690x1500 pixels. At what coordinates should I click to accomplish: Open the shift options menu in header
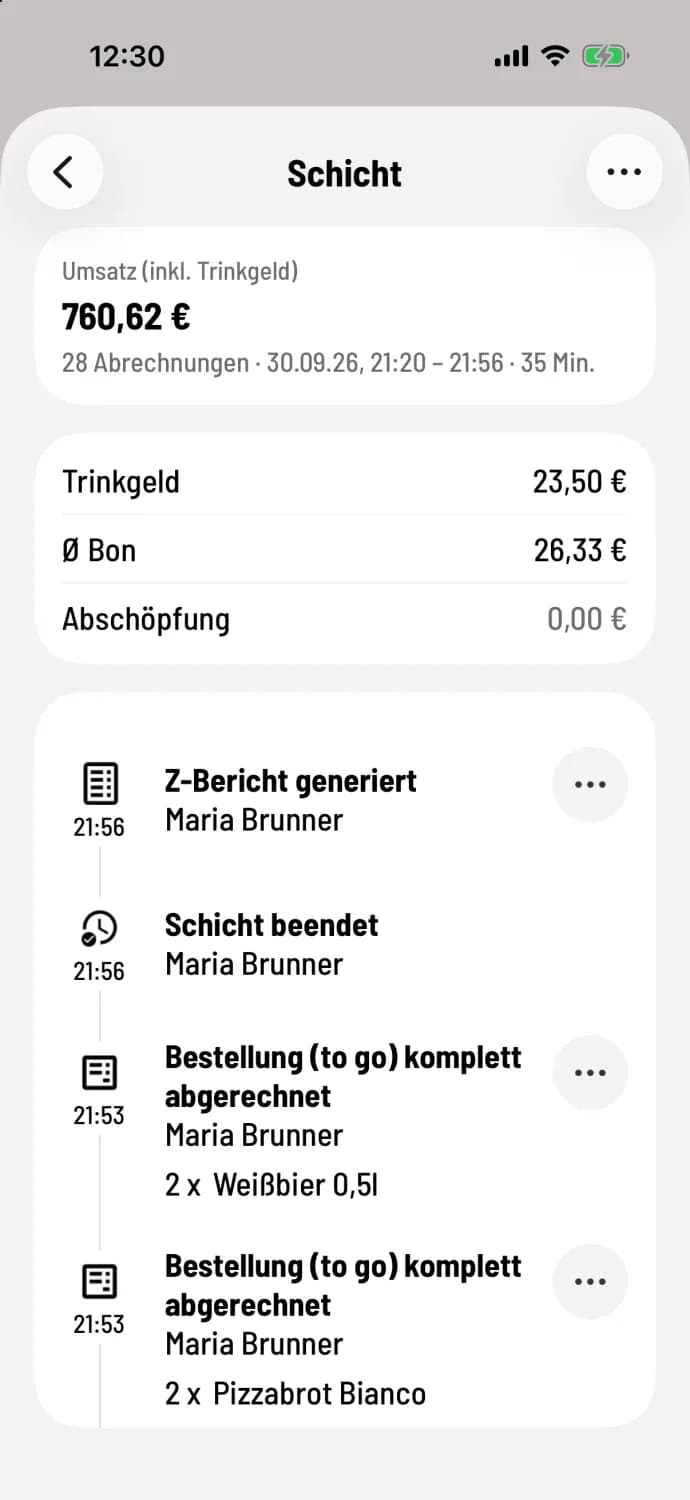(624, 172)
